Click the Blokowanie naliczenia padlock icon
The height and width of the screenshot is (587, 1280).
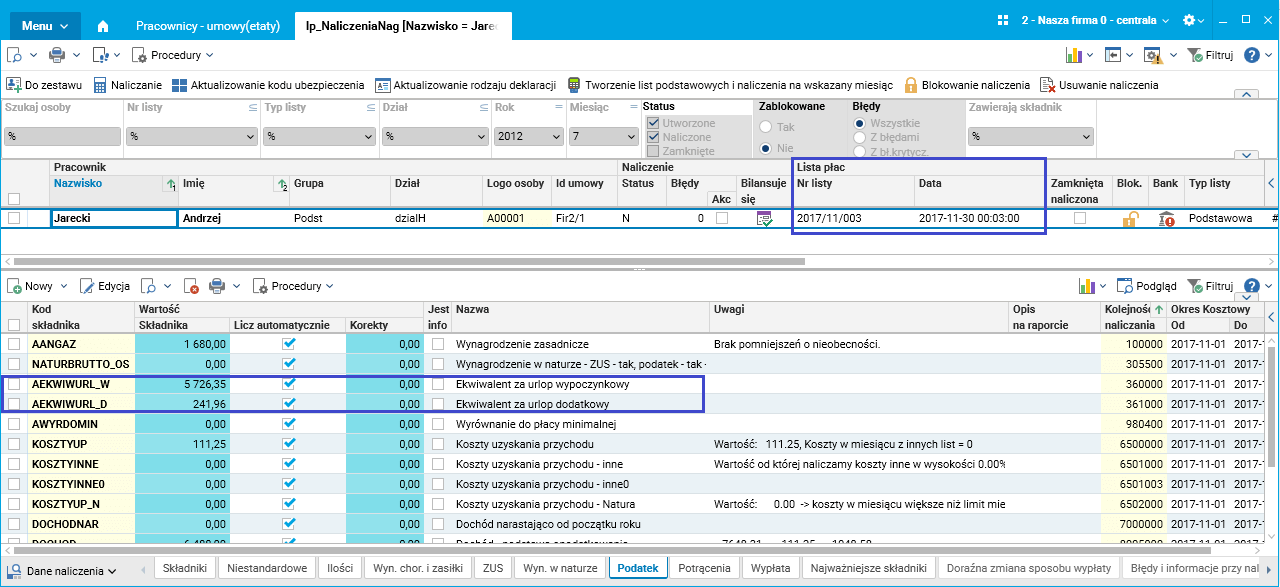pos(910,86)
